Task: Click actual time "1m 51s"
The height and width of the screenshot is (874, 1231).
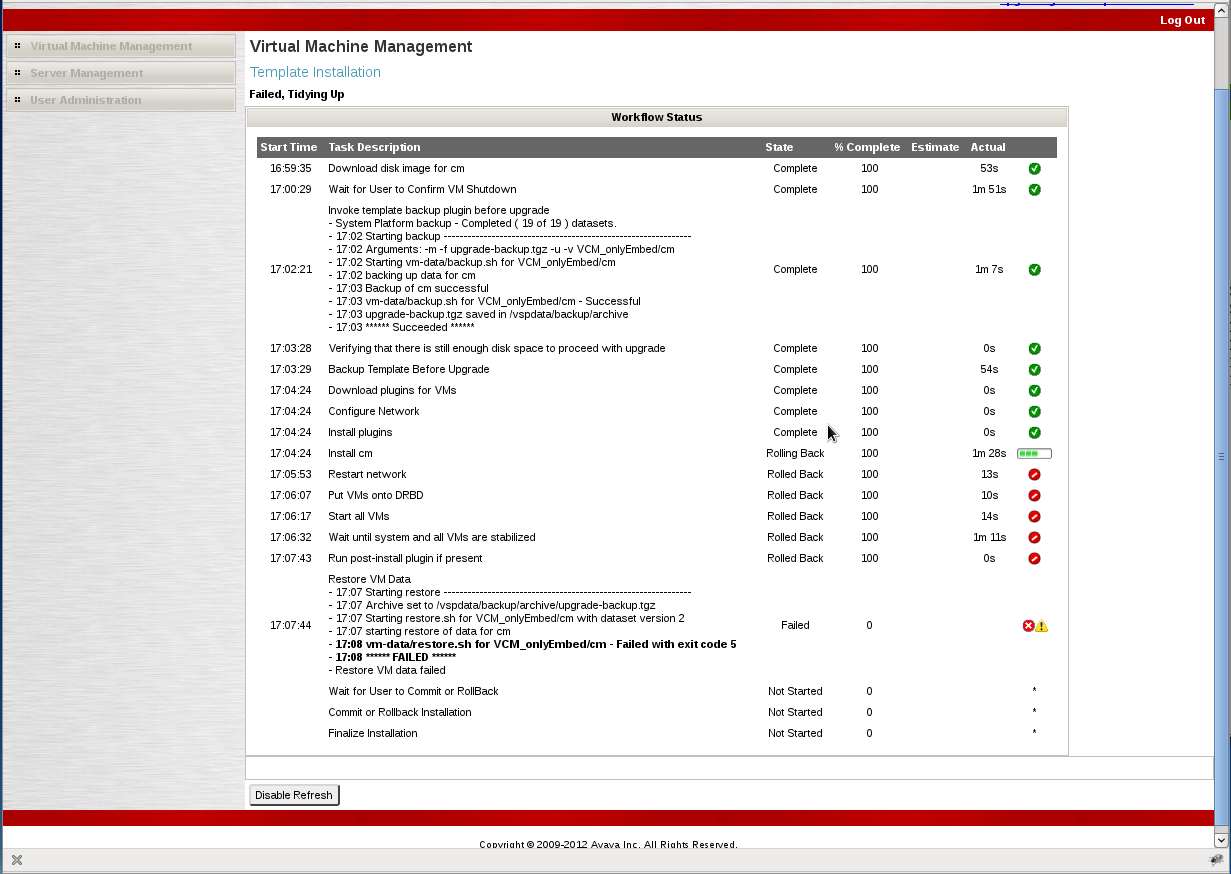Action: [988, 190]
